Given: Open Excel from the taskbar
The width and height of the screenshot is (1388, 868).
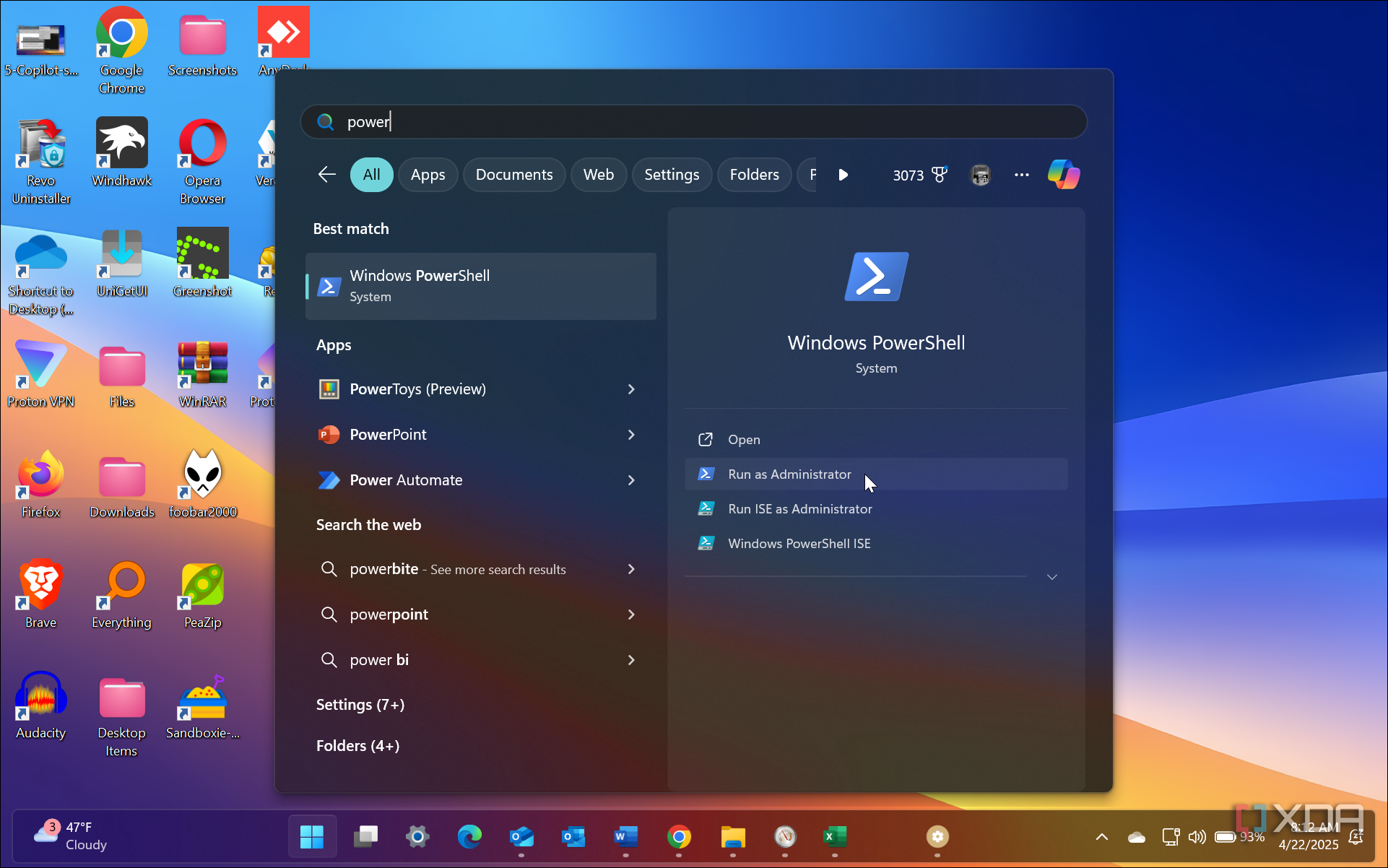Looking at the screenshot, I should (835, 837).
